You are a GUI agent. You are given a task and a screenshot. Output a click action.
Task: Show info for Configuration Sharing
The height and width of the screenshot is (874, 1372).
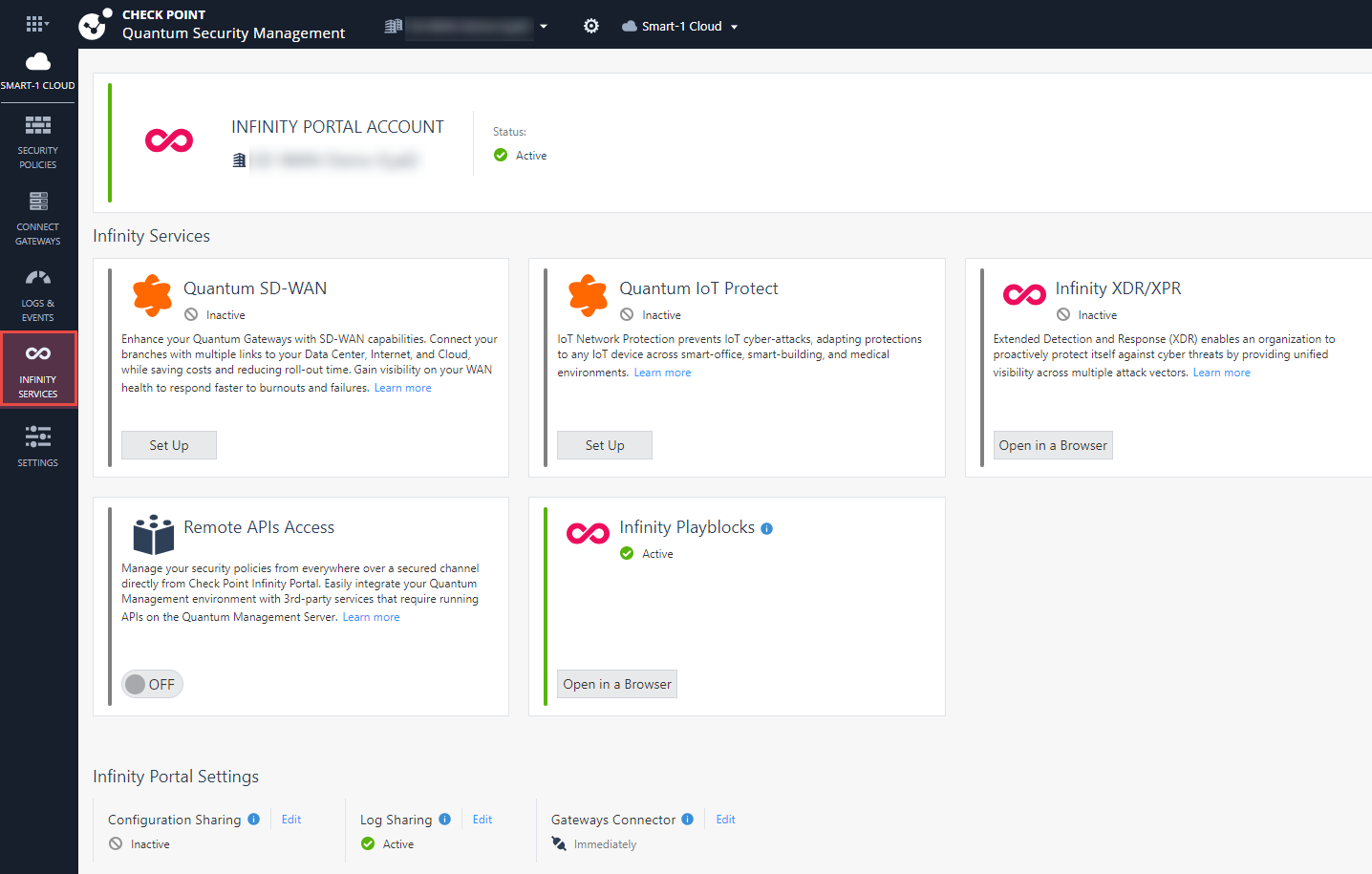(x=254, y=819)
